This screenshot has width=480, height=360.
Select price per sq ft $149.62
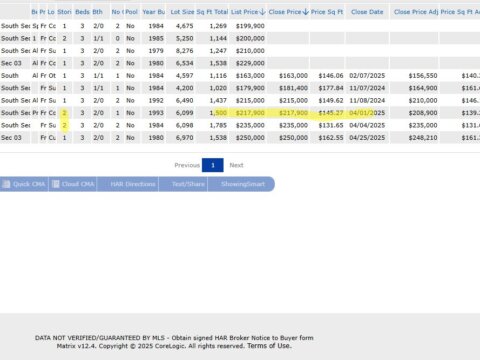coord(331,100)
